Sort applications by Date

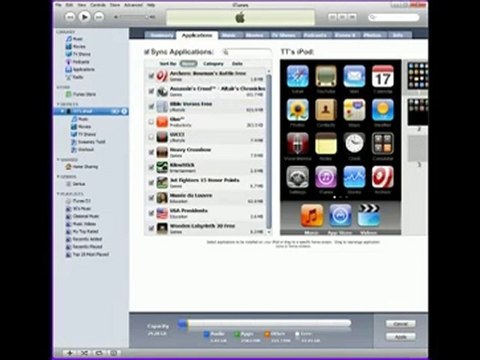tap(237, 64)
